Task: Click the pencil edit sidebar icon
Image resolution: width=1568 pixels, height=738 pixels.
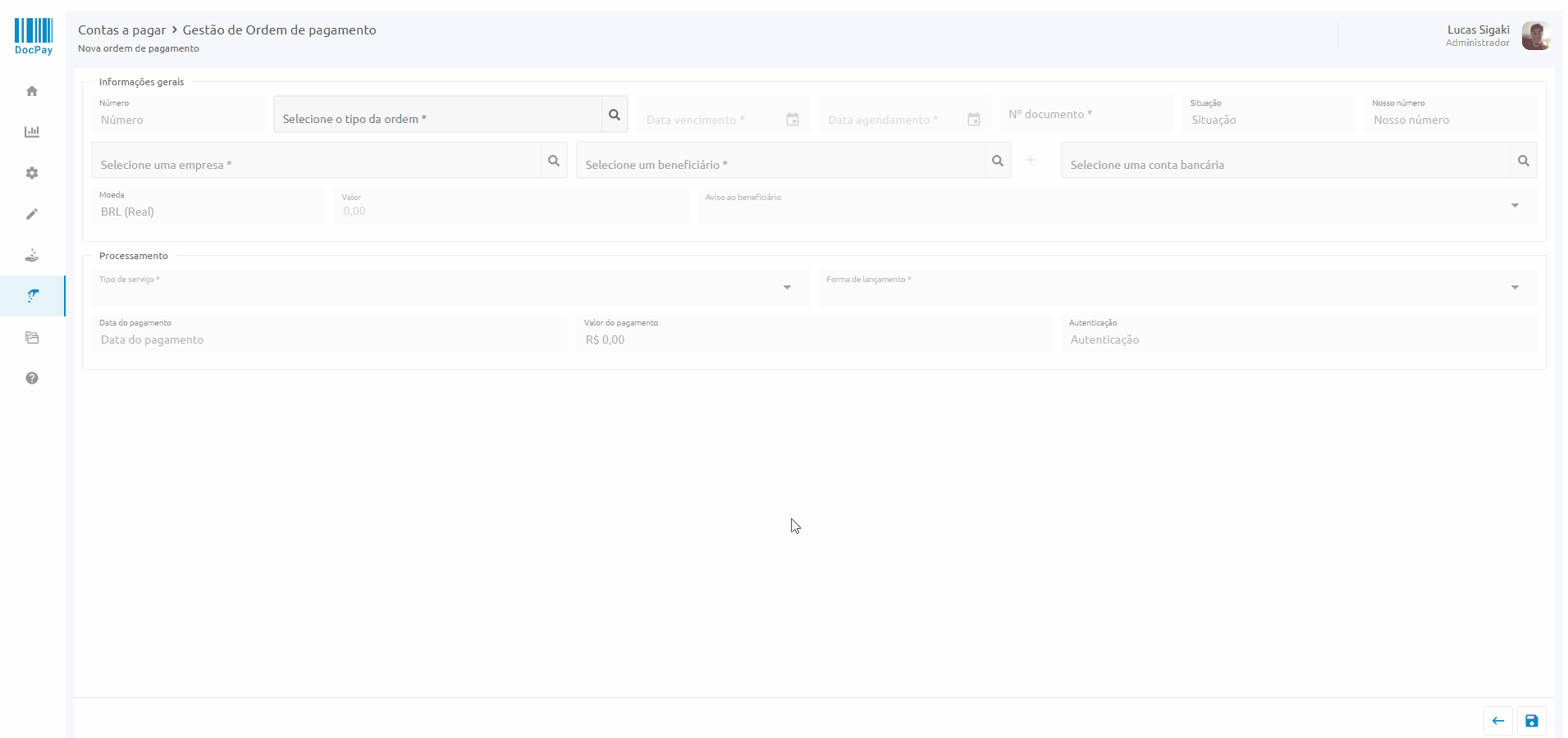Action: tap(32, 214)
